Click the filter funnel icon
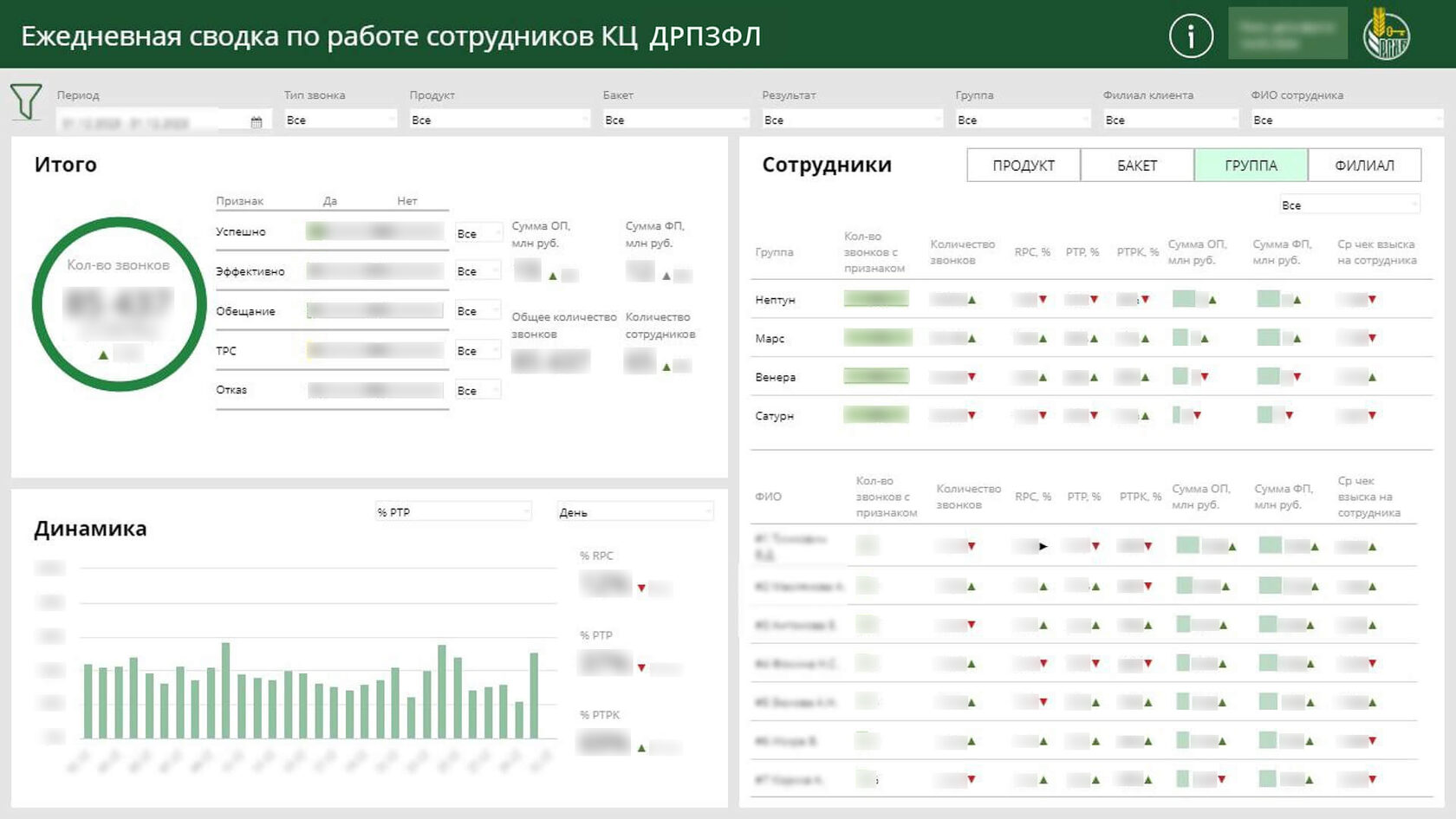 point(26,101)
